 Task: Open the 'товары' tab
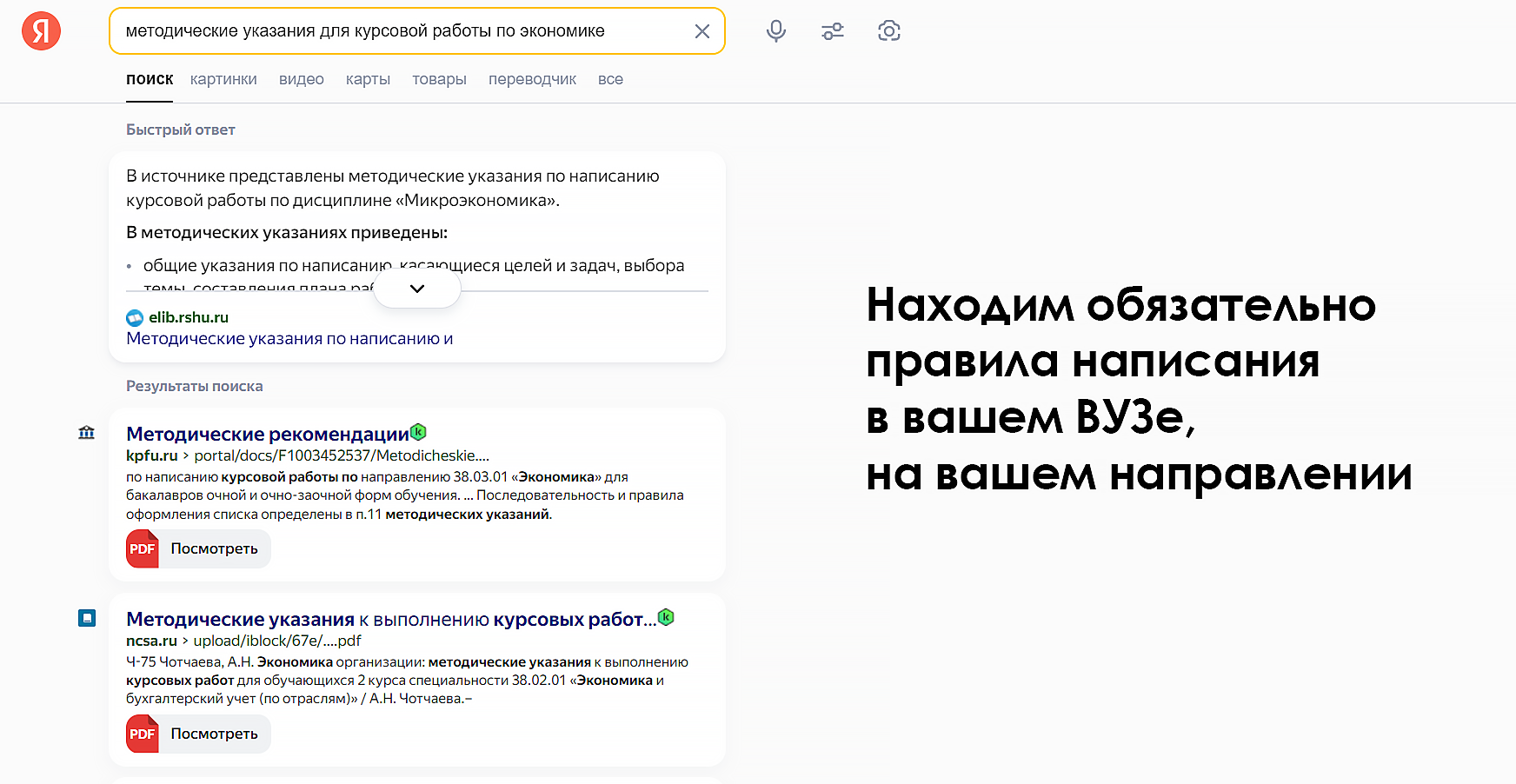click(439, 79)
